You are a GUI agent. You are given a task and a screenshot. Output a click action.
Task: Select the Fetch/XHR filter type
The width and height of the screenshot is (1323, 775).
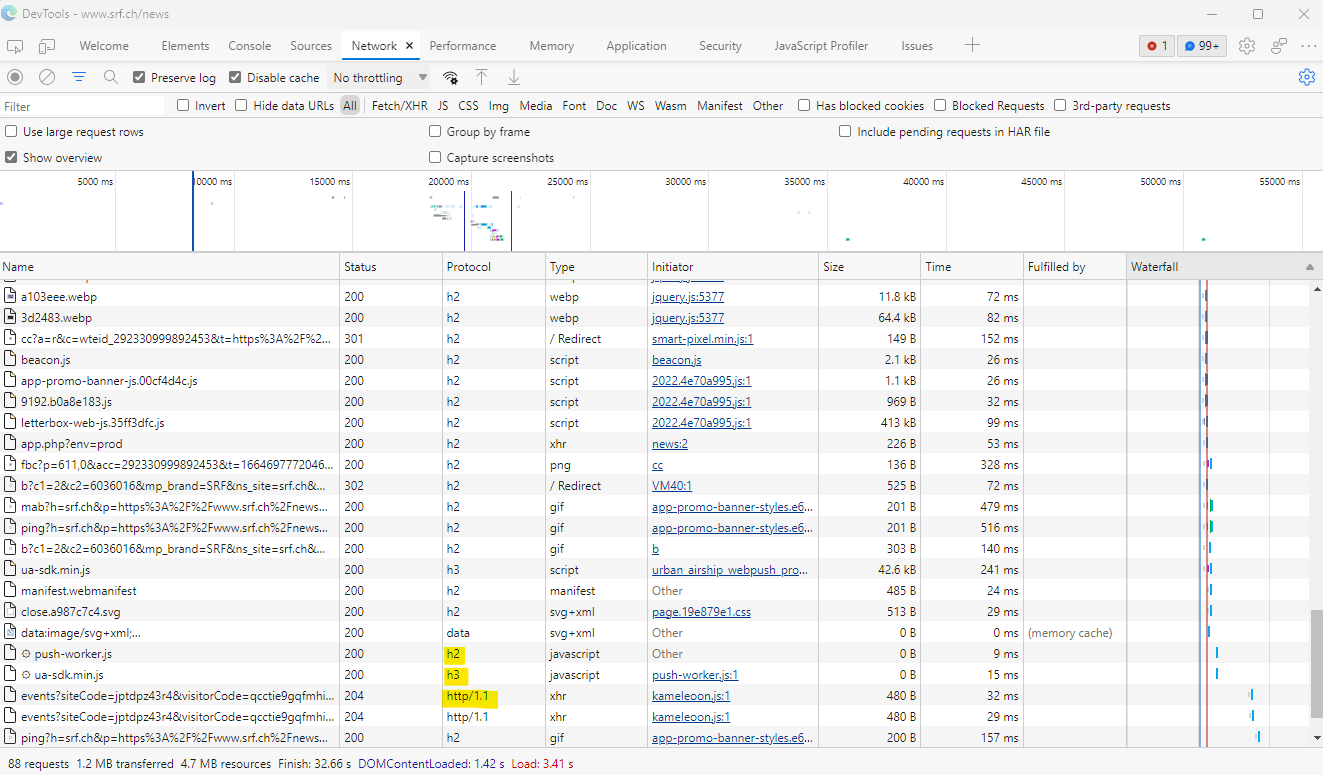[399, 105]
